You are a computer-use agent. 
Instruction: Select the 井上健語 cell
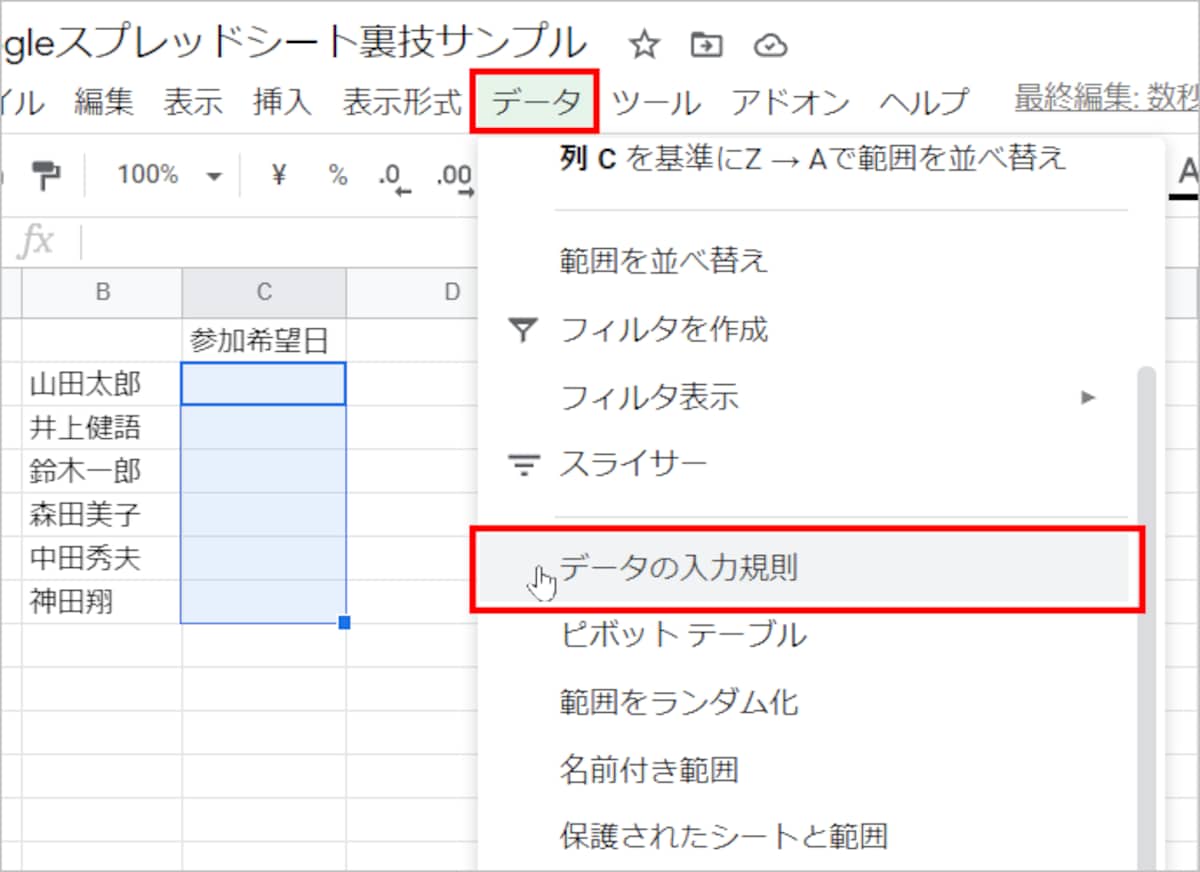point(102,428)
